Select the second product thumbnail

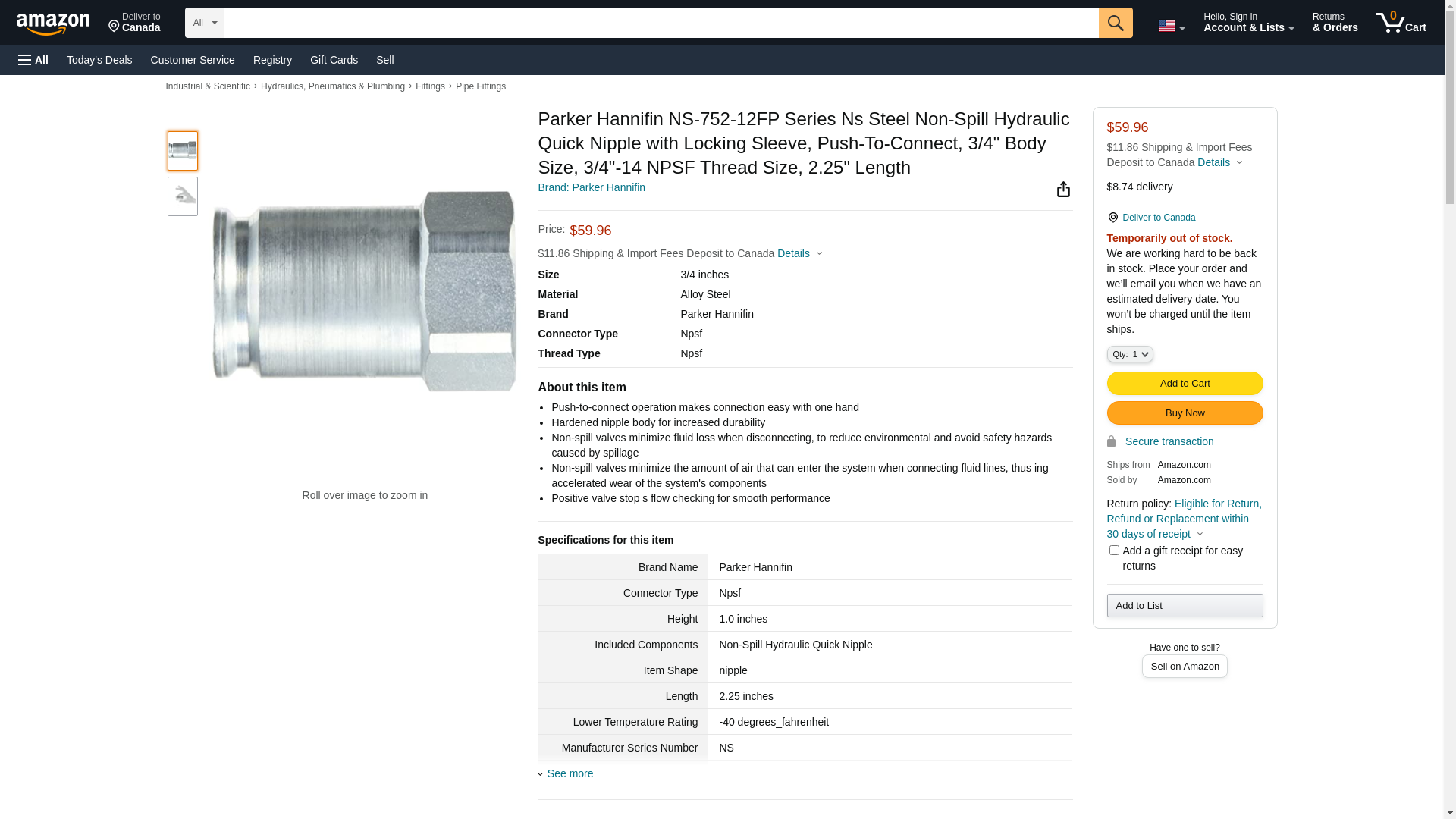coord(183,196)
